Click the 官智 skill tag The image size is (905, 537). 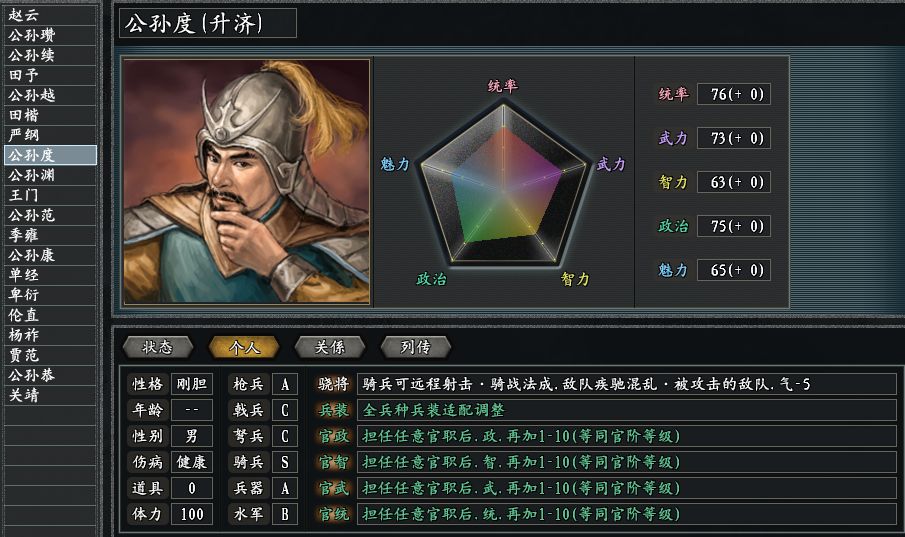332,462
